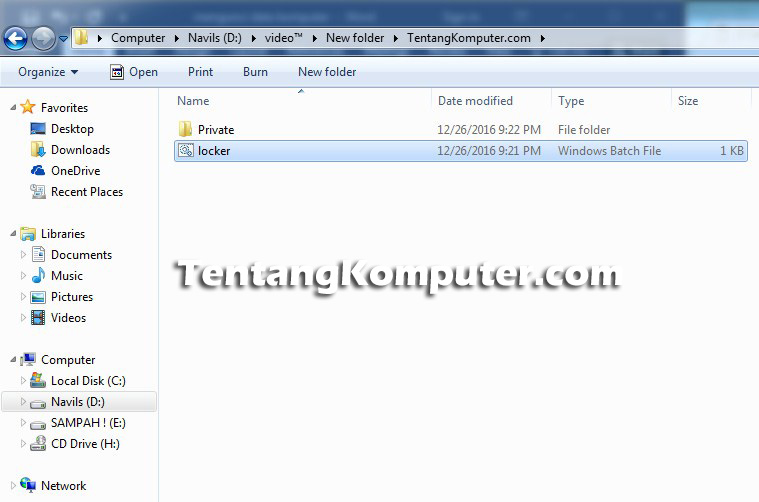Screen dimensions: 759x502
Task: Click Burn in the toolbar
Action: click(x=255, y=72)
